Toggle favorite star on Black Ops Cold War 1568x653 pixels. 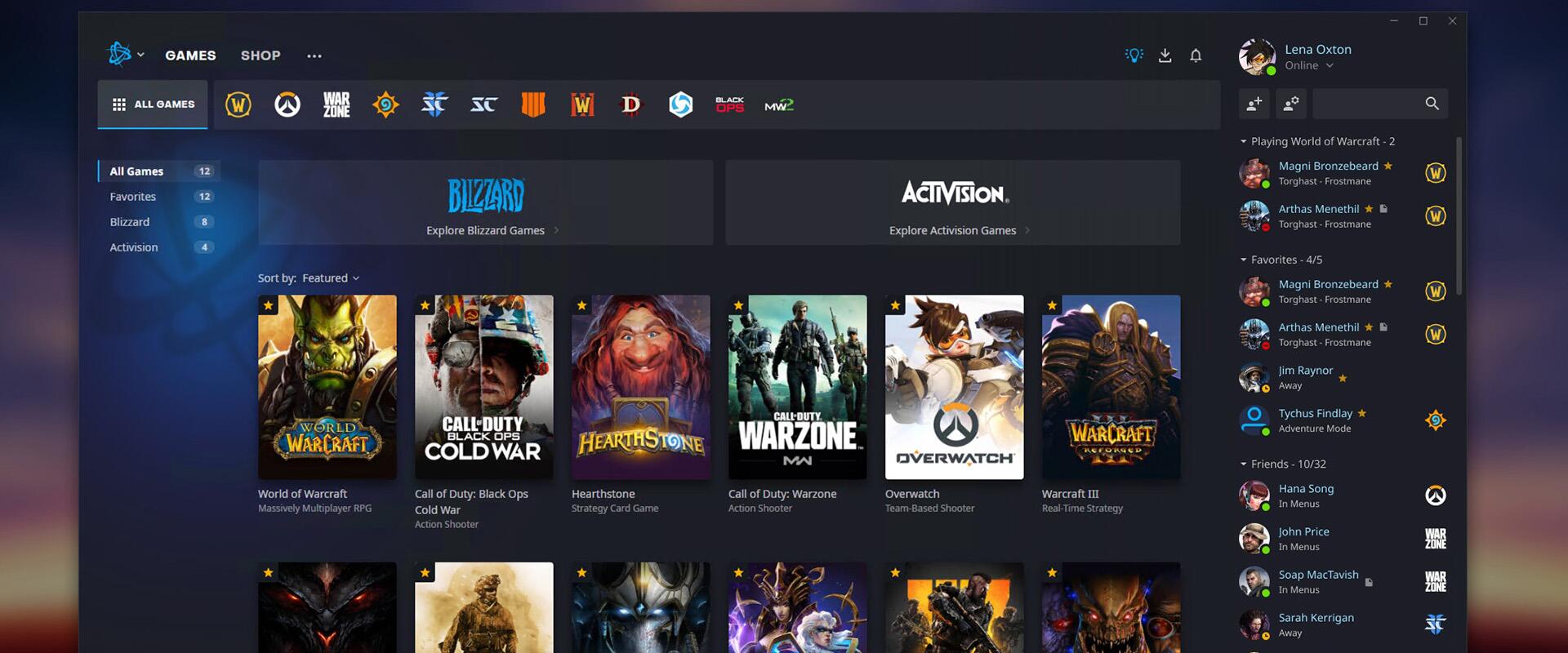point(425,305)
